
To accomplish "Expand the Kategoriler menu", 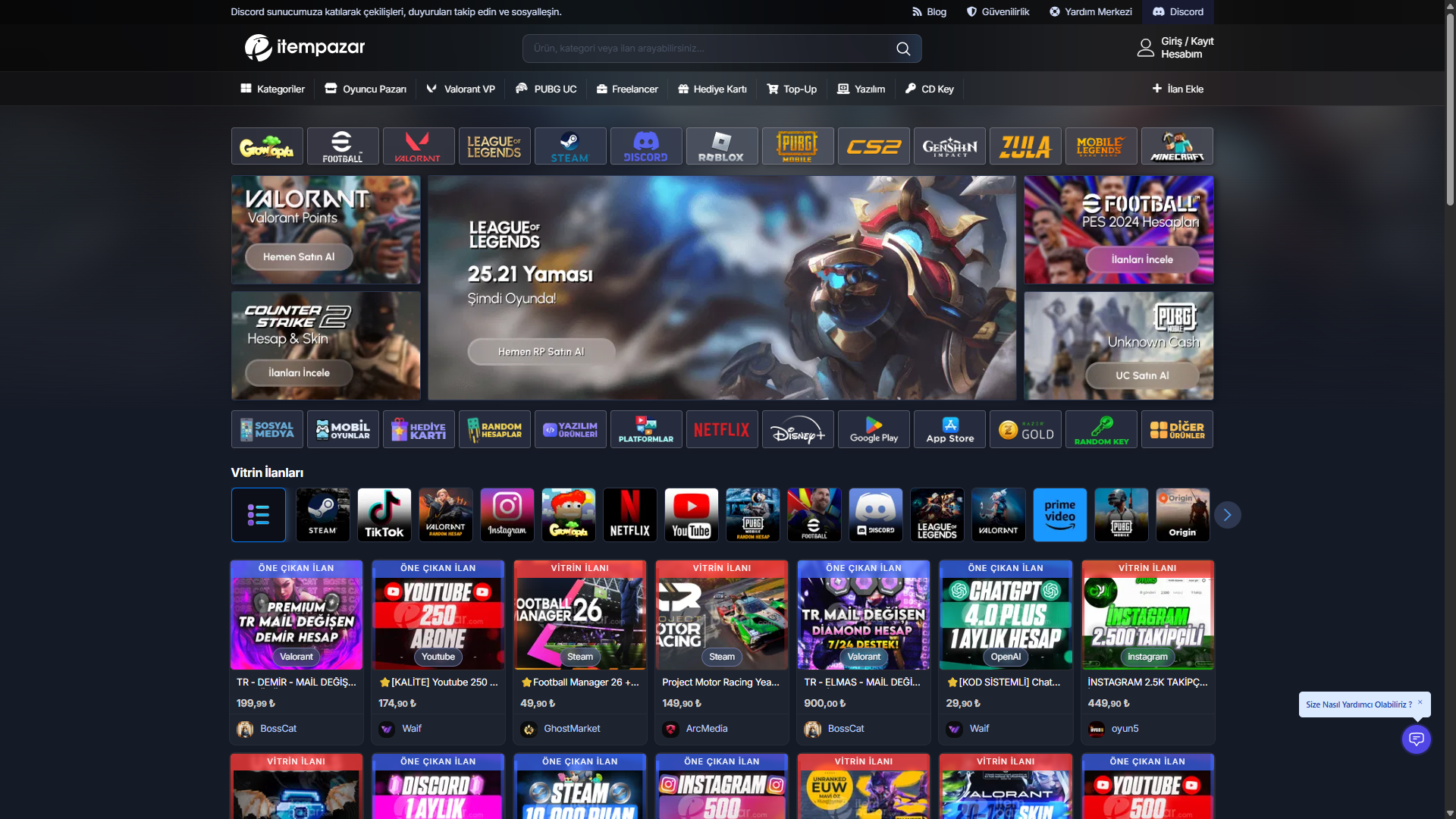I will pyautogui.click(x=272, y=89).
